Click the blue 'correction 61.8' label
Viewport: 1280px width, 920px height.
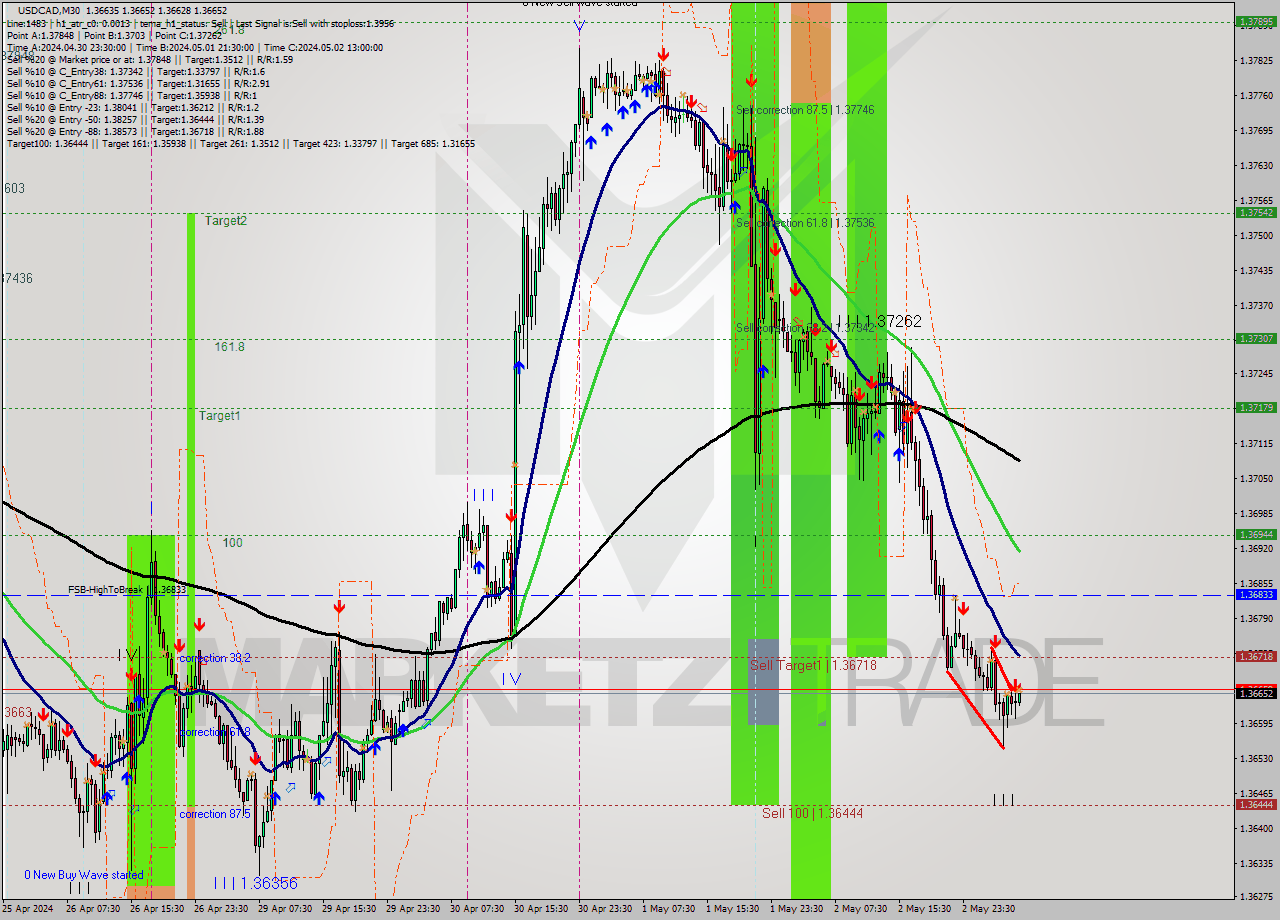tap(214, 732)
